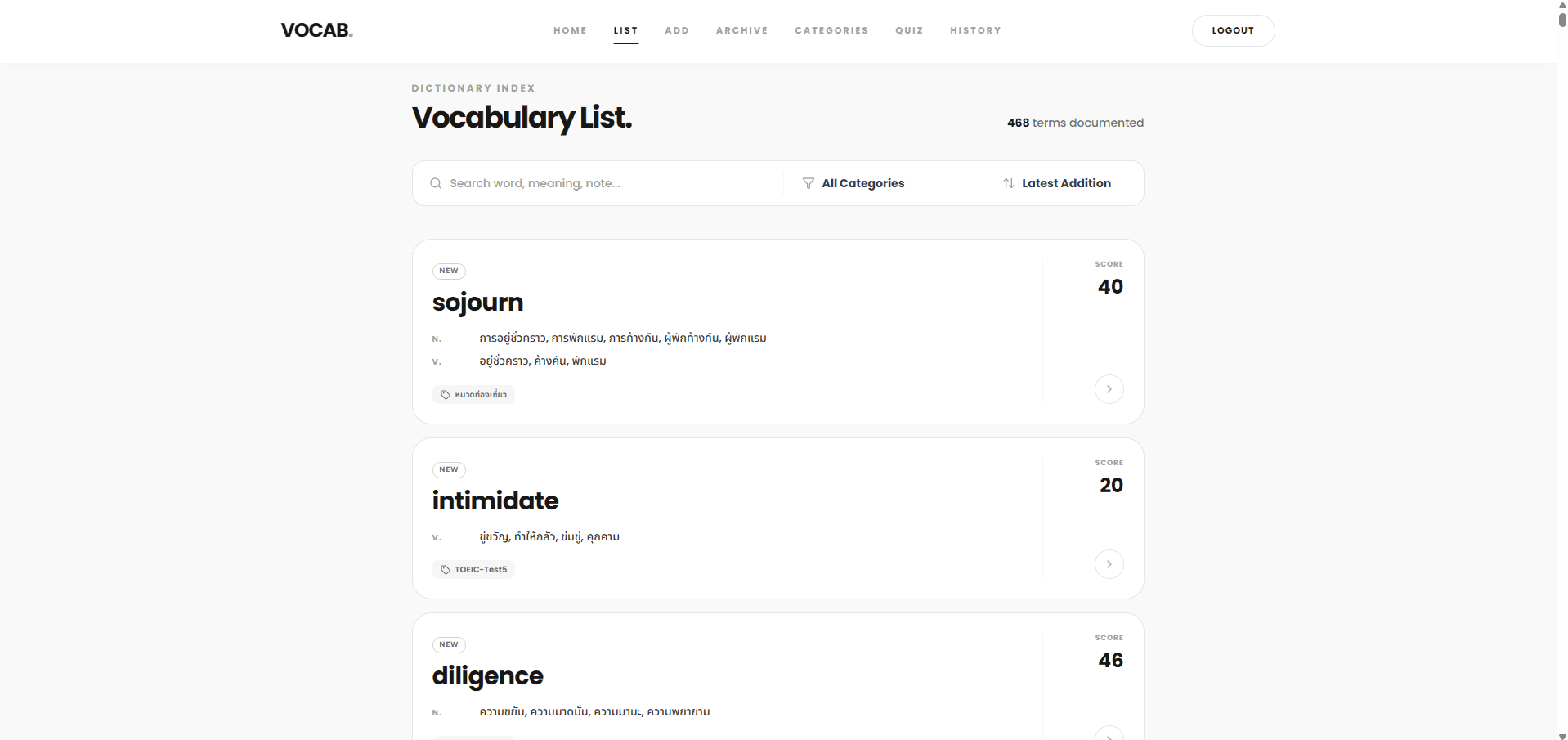Viewport: 1568px width, 740px height.
Task: Click the page scrollbar down arrow
Action: point(1562,735)
